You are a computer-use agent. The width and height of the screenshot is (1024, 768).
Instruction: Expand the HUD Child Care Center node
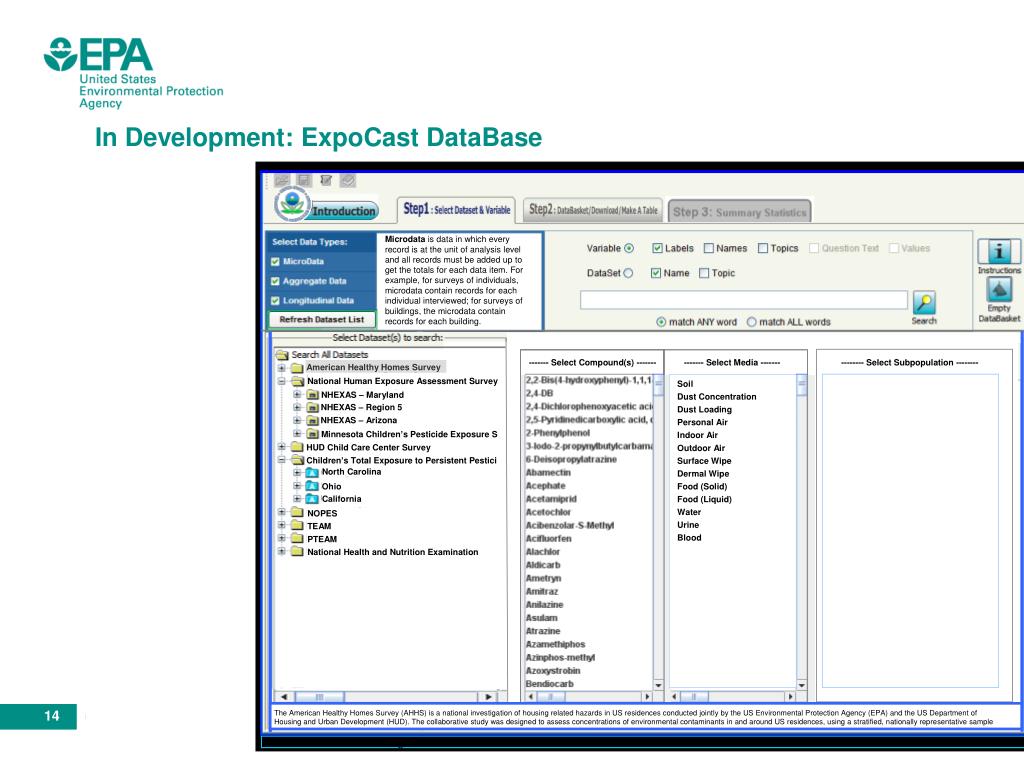point(281,447)
